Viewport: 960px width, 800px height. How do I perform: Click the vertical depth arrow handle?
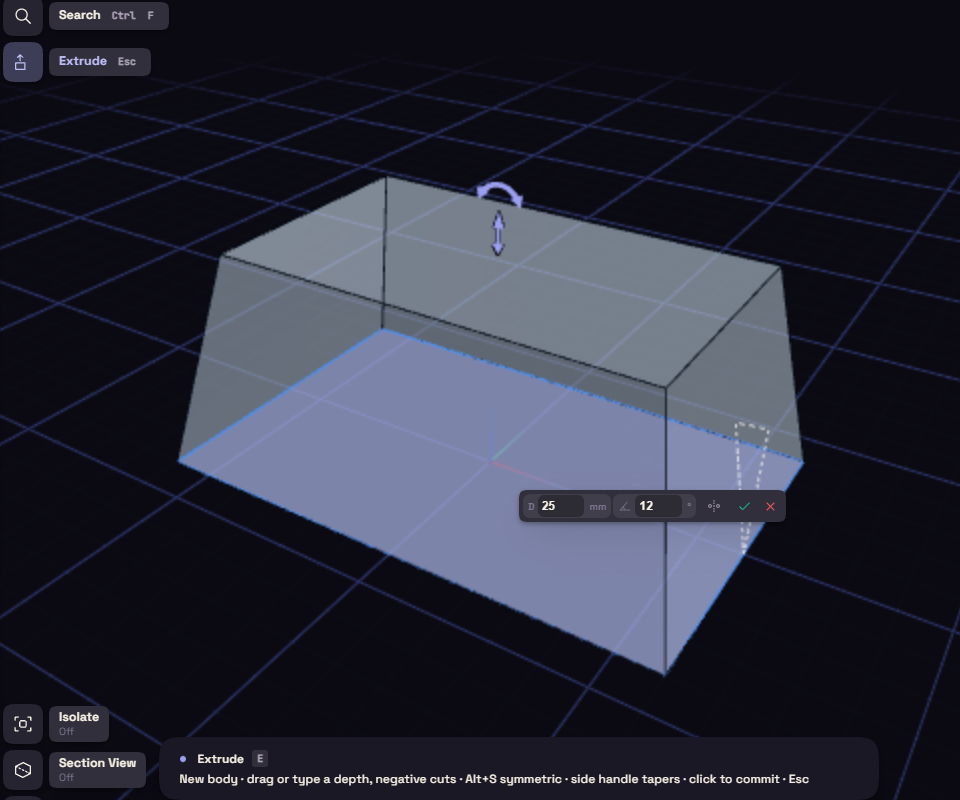pyautogui.click(x=498, y=233)
